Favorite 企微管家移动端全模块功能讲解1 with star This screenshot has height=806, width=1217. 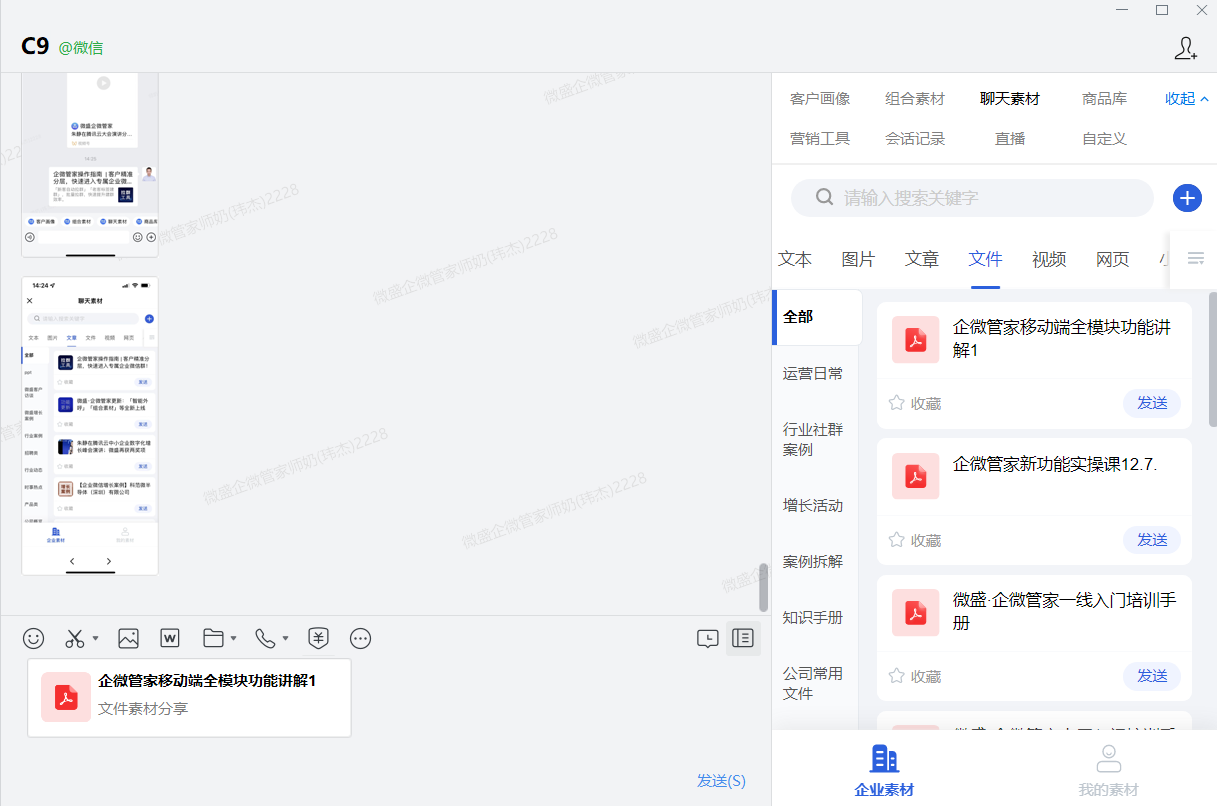click(x=897, y=403)
